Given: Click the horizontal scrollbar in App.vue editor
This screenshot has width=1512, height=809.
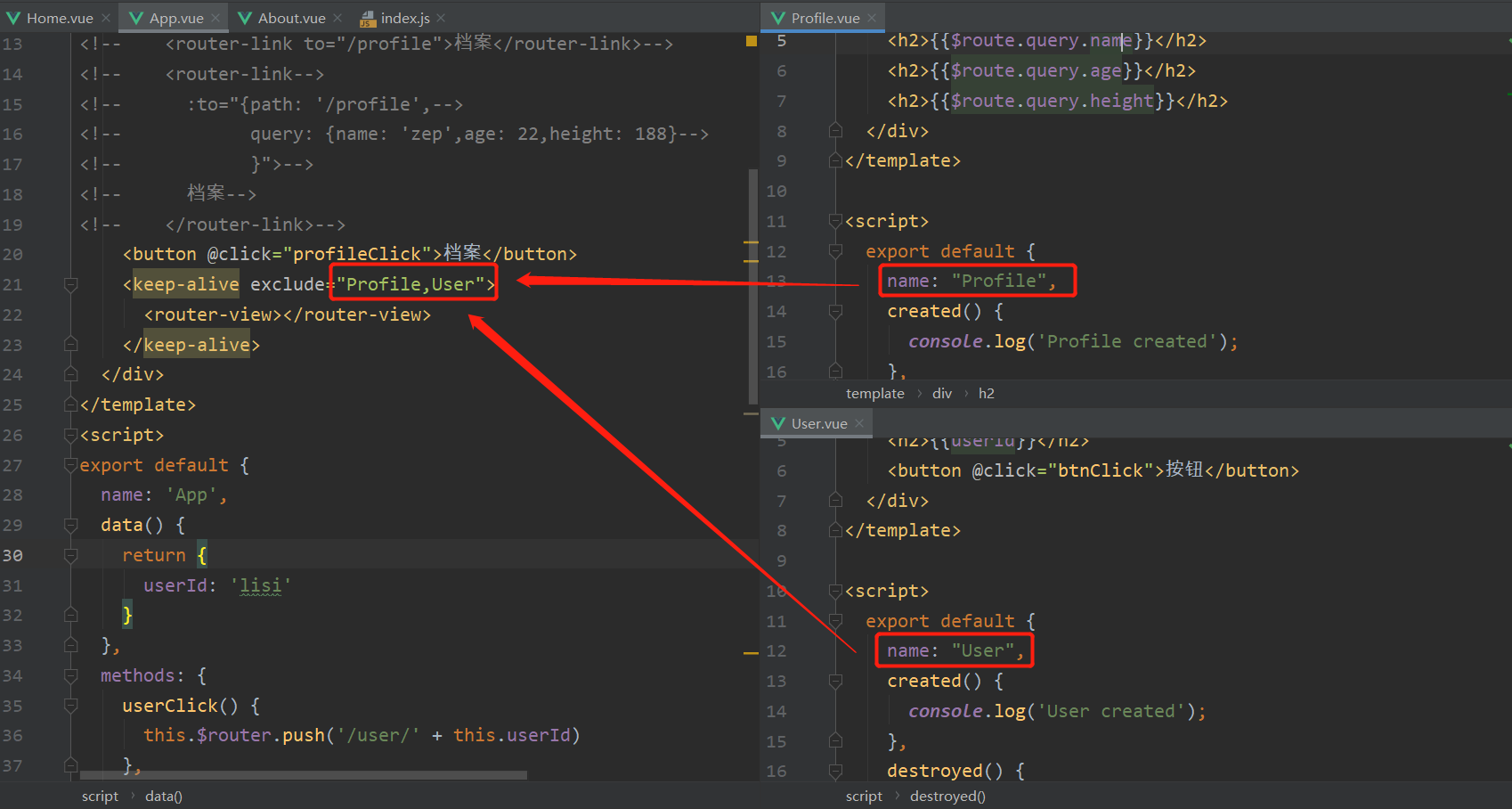Looking at the screenshot, I should (303, 775).
